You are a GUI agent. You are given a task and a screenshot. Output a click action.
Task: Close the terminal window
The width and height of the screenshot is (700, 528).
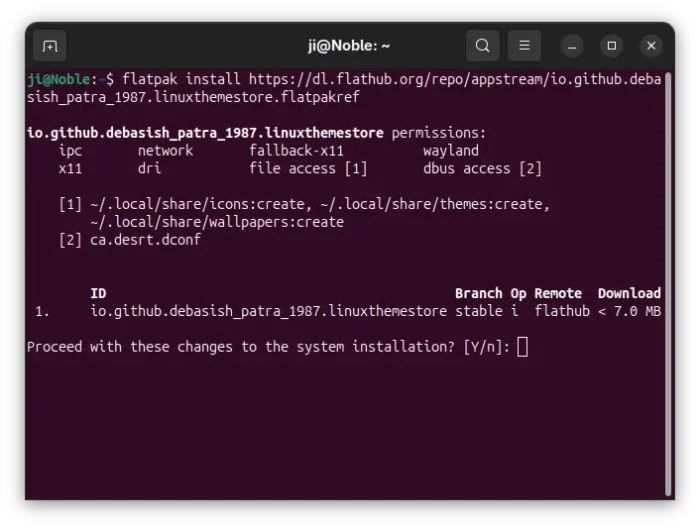651,46
